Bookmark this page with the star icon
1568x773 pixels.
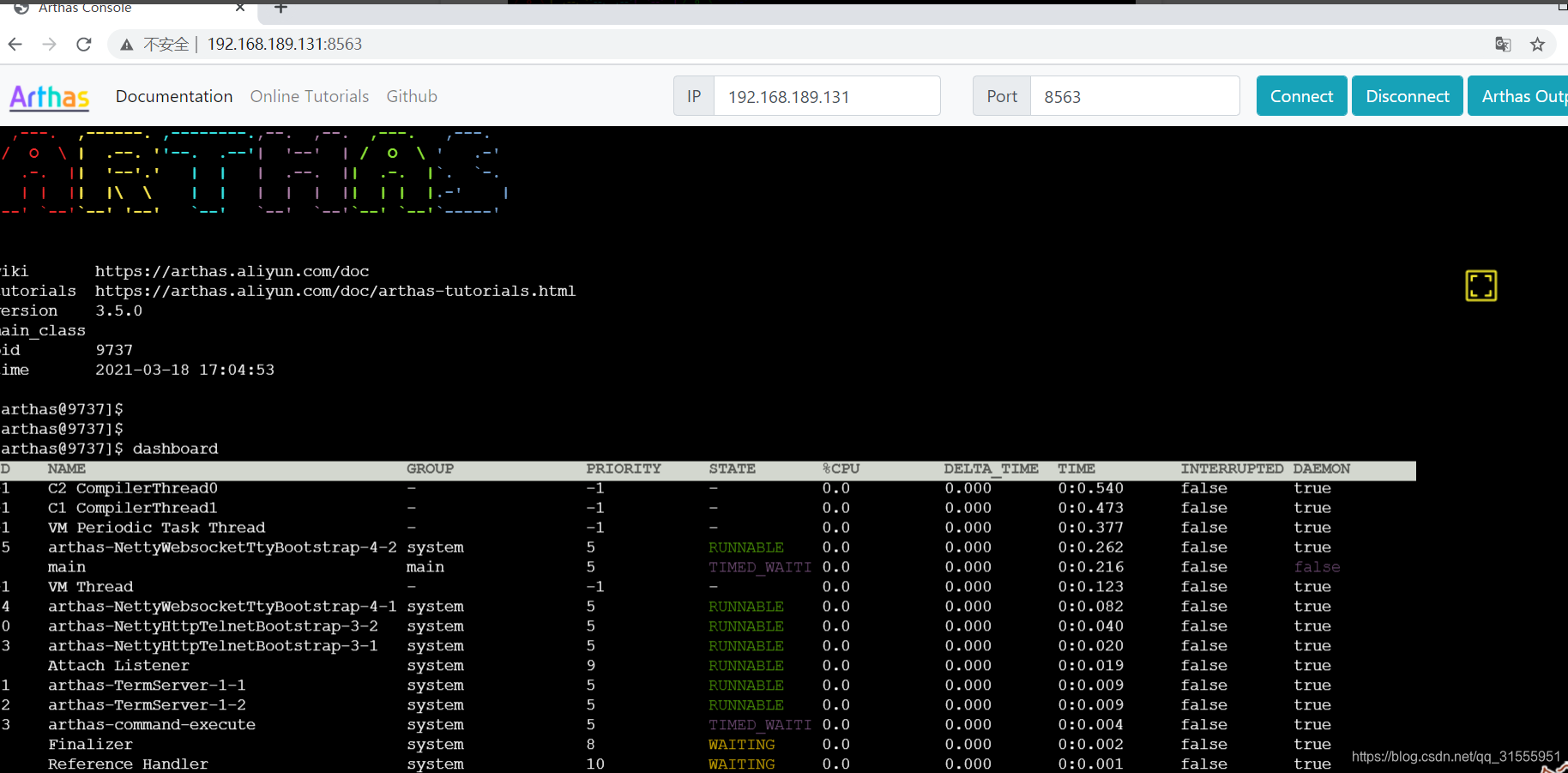click(x=1537, y=44)
